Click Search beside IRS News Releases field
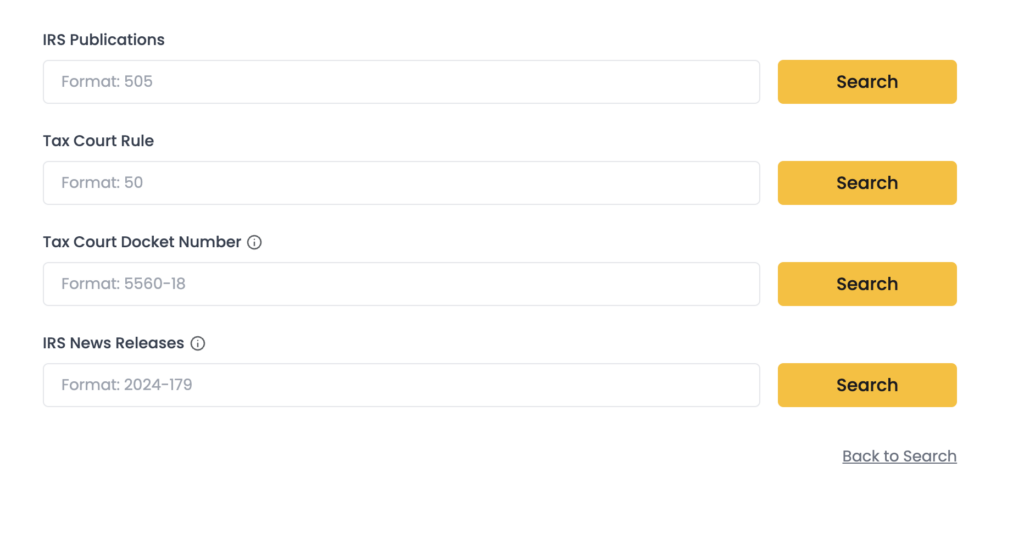Screen dimensions: 1024x545 click(x=867, y=385)
